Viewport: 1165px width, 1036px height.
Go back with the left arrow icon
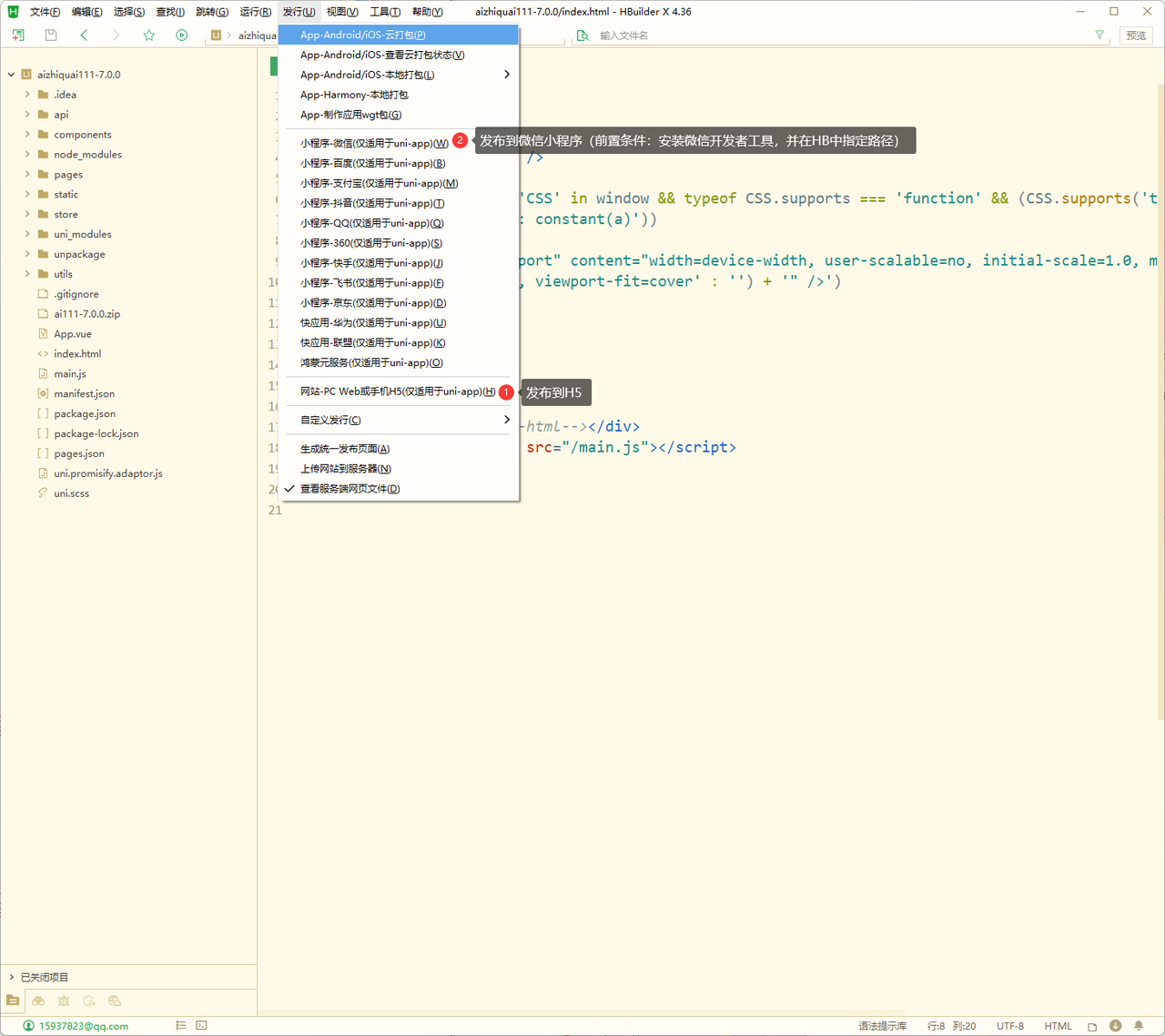point(84,35)
